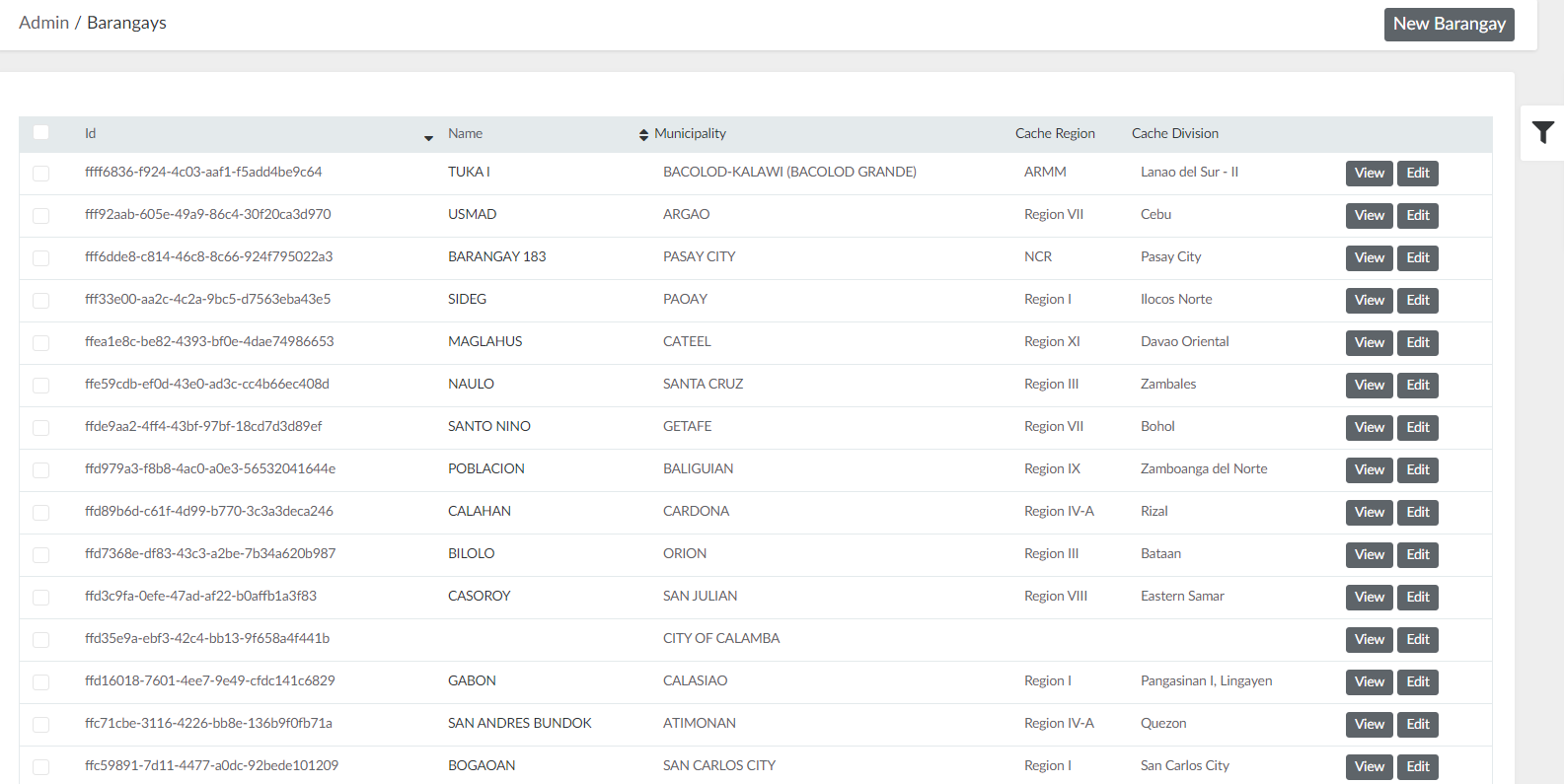The height and width of the screenshot is (784, 1564).
Task: View SANTO NINO barangay
Action: tap(1369, 428)
